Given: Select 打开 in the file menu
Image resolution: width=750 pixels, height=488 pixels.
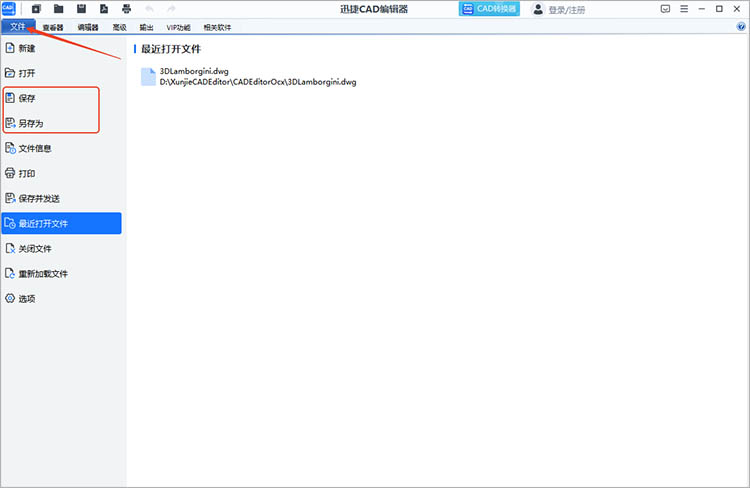Looking at the screenshot, I should click(61, 73).
